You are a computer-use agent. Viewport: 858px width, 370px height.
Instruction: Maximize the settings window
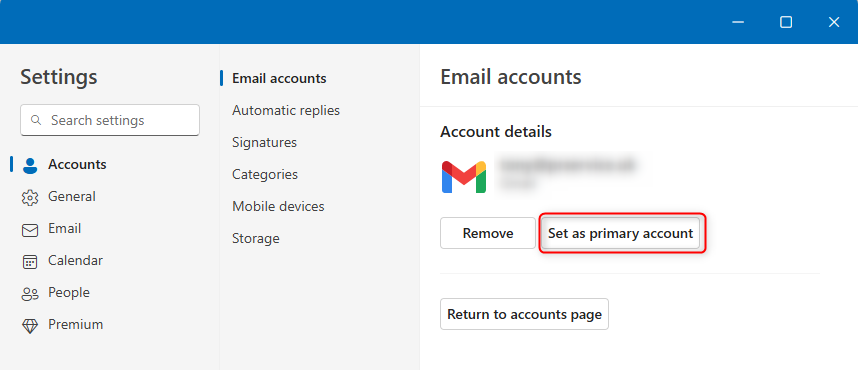click(786, 22)
